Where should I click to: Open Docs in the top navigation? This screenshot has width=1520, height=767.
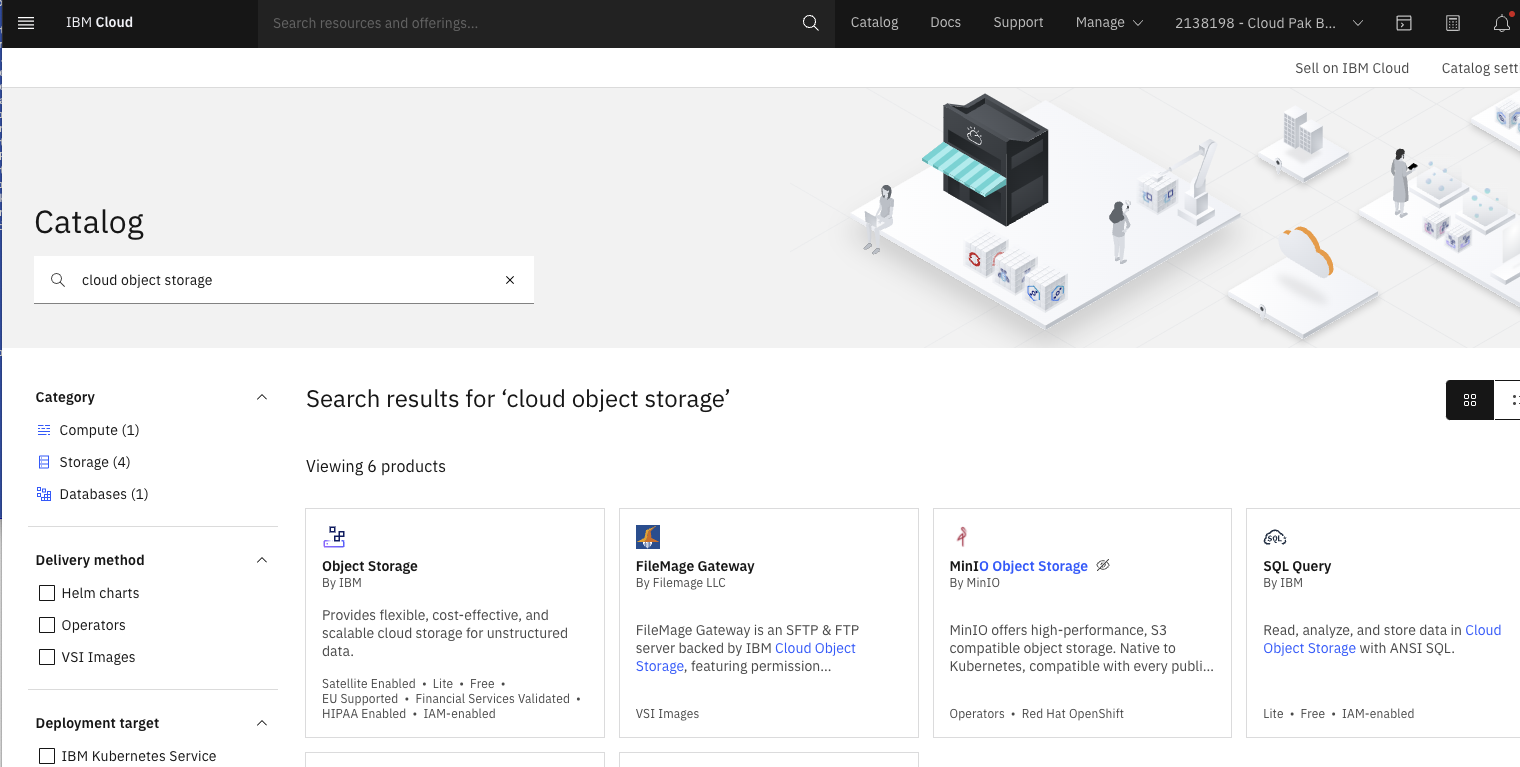coord(945,23)
